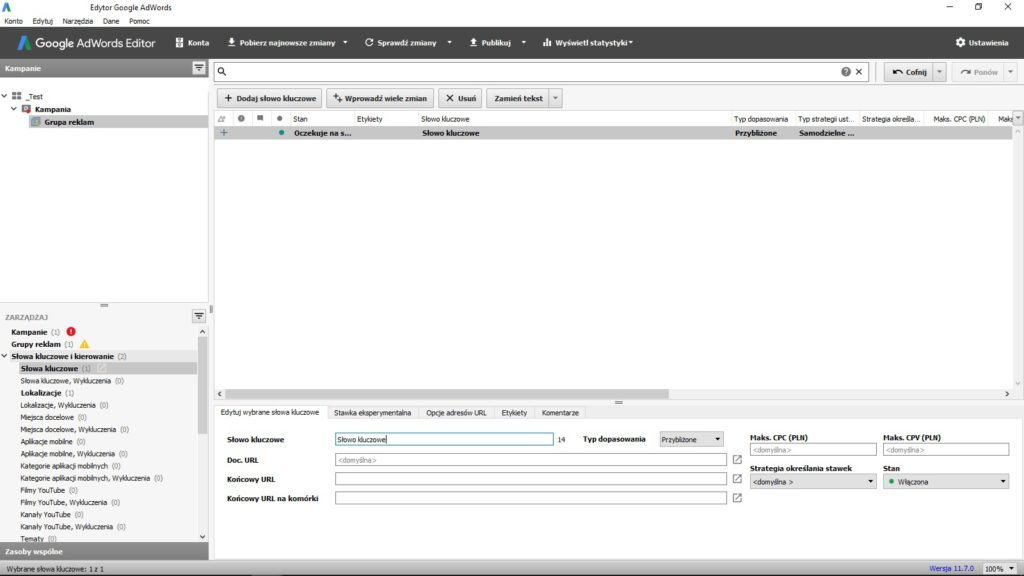Image resolution: width=1024 pixels, height=576 pixels.
Task: Click open-link icon next to Końcowy URL
Action: tap(737, 479)
